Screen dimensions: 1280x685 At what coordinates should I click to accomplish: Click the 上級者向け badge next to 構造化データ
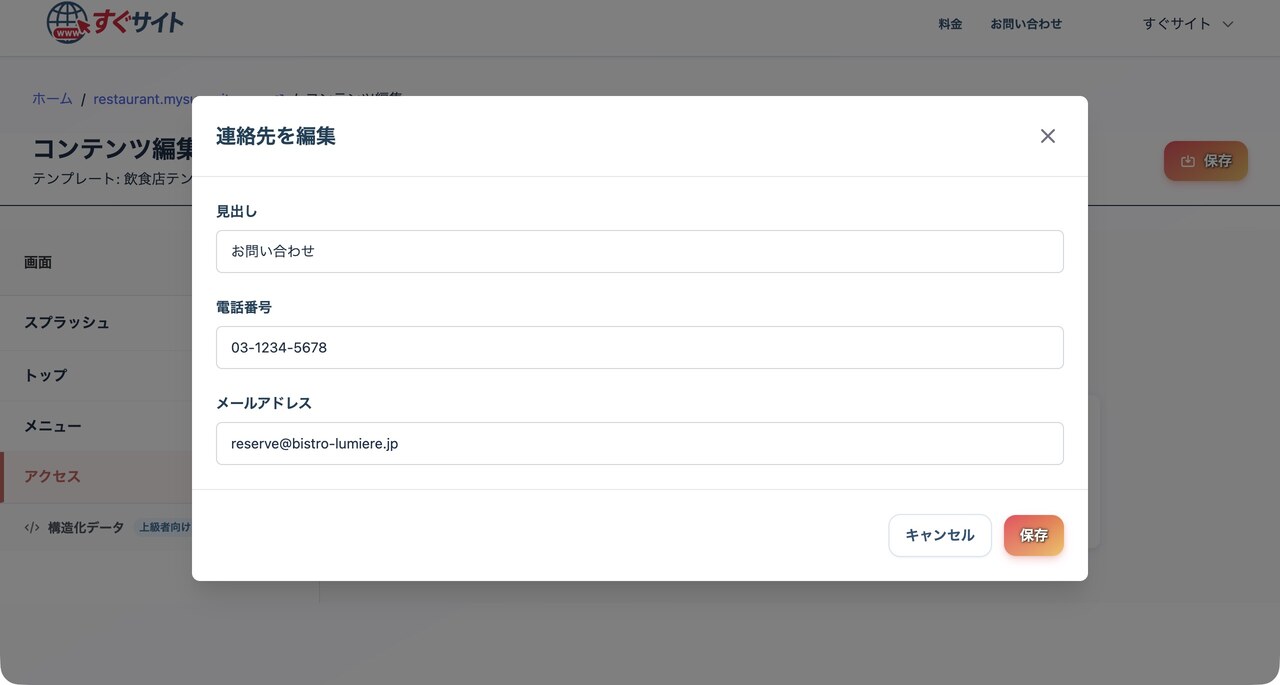pos(166,526)
